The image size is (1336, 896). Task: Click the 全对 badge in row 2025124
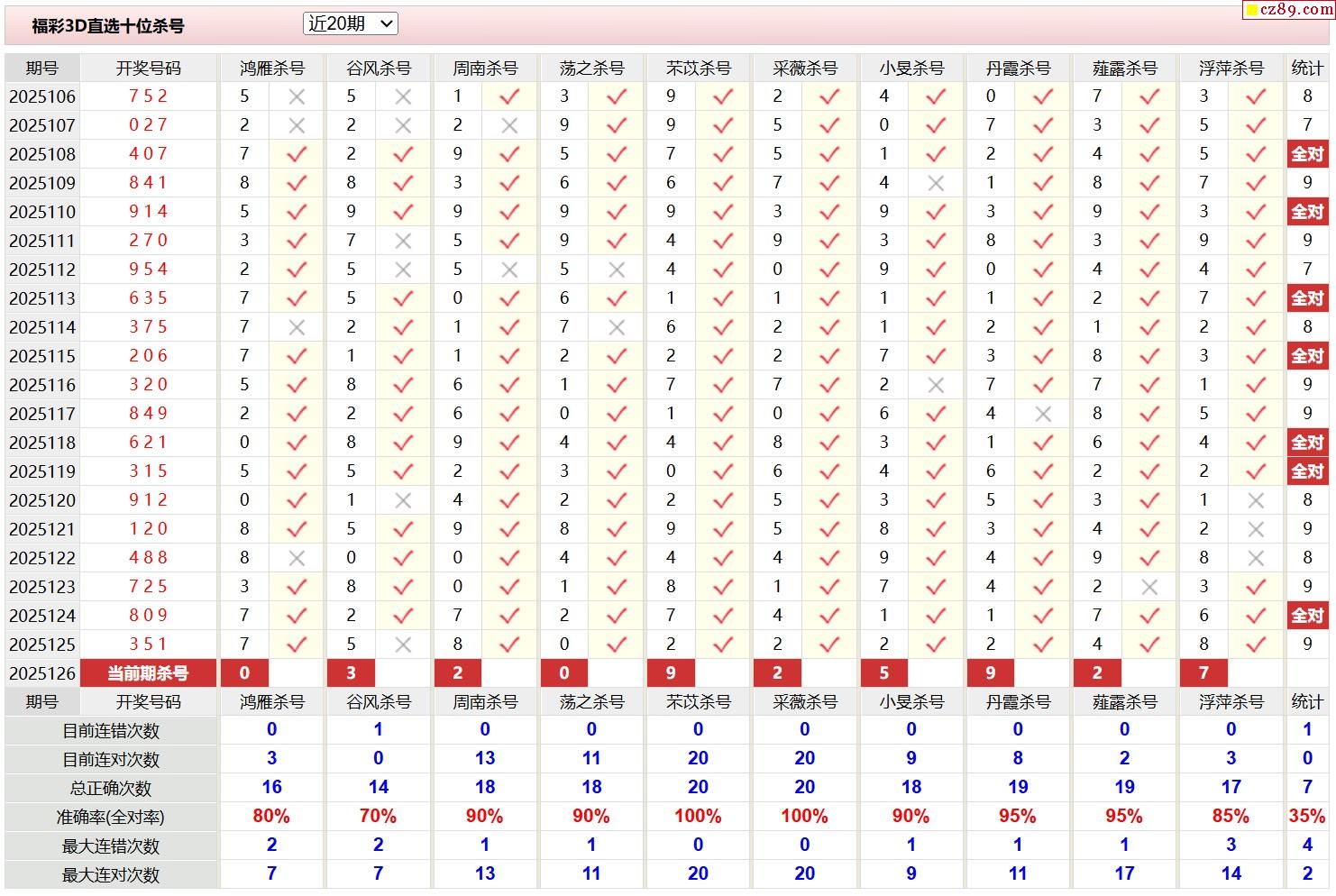point(1307,616)
